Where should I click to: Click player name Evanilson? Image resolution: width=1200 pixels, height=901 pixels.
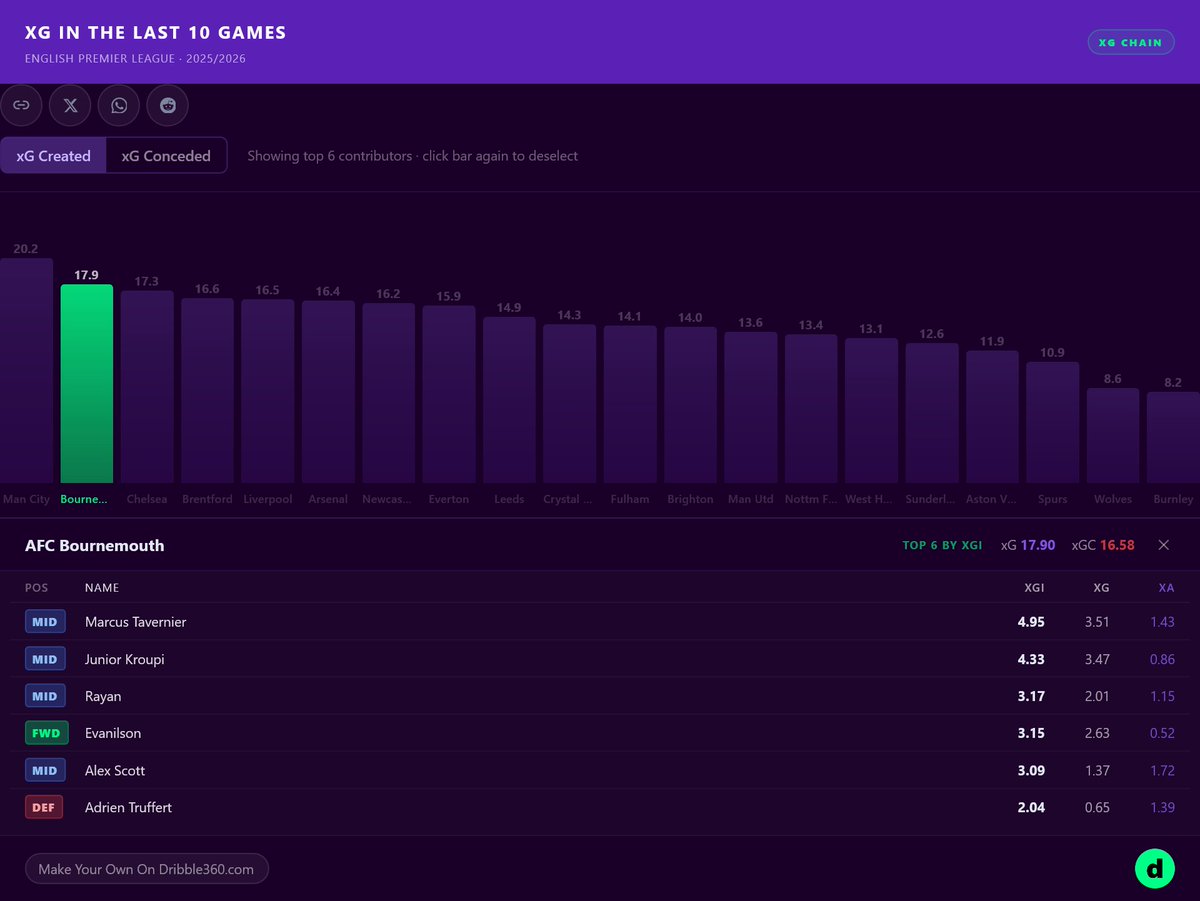113,733
